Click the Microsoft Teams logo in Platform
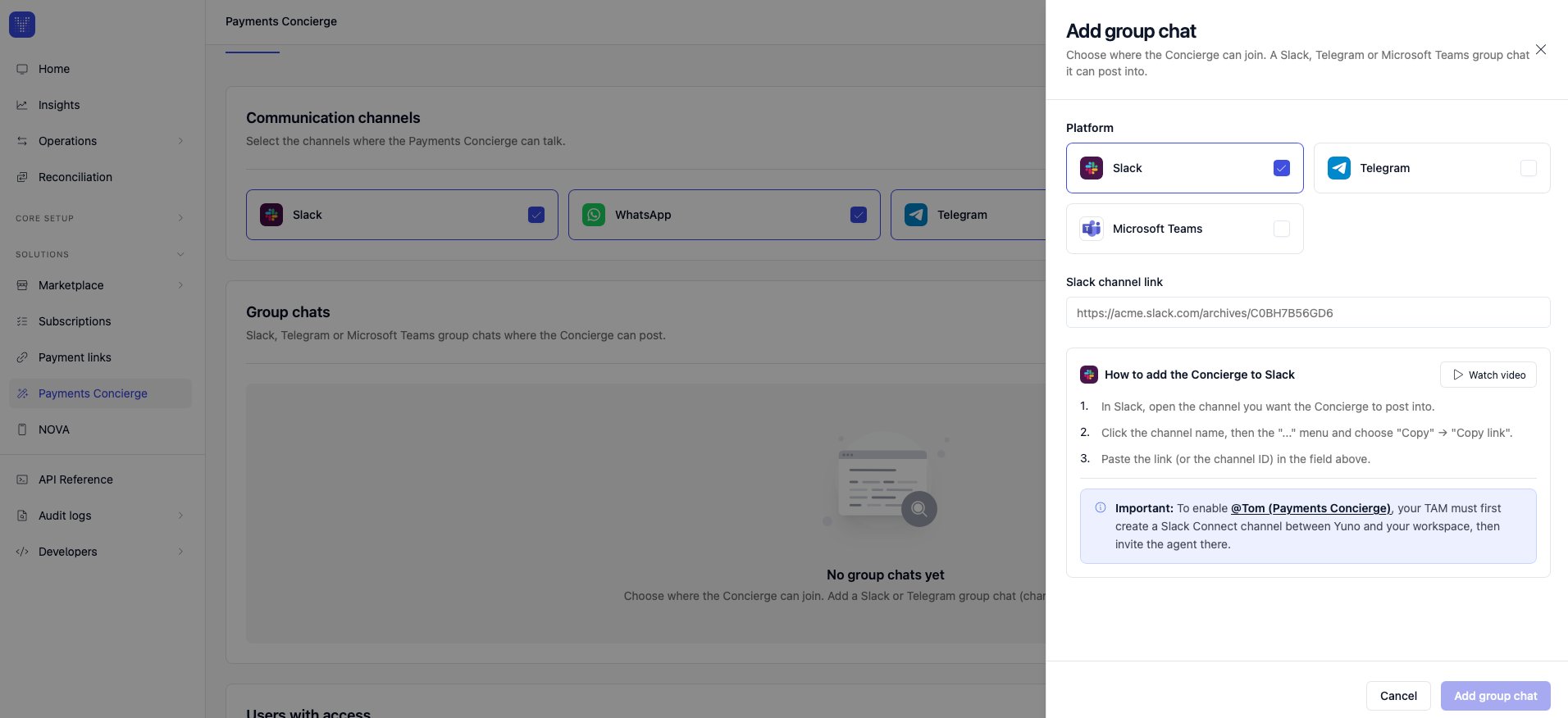Viewport: 1568px width, 718px height. pyautogui.click(x=1092, y=229)
